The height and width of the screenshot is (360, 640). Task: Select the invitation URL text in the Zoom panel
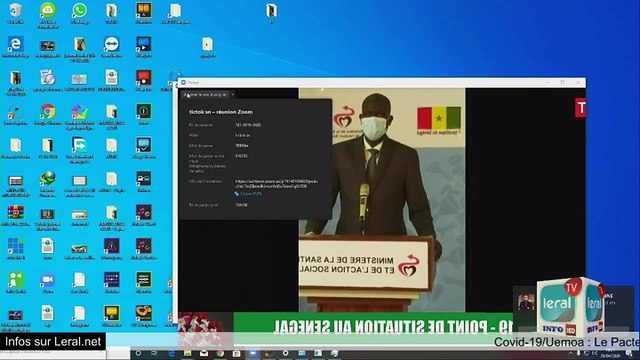[x=276, y=184]
